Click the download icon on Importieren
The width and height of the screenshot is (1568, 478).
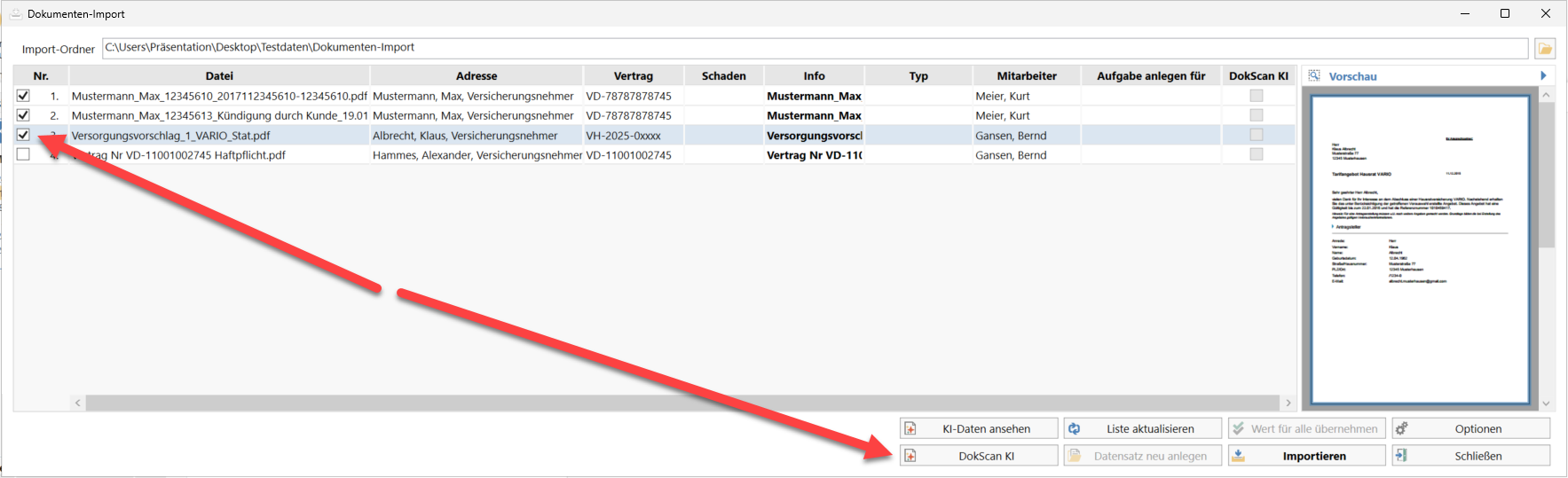(1239, 456)
